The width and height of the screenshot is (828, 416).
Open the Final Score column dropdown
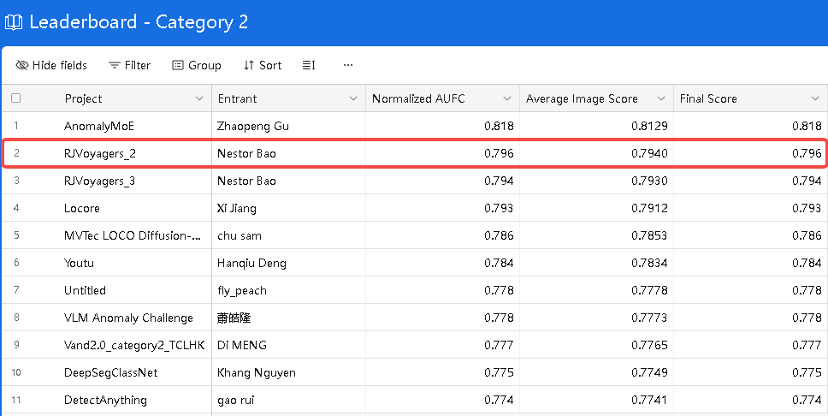pos(815,99)
